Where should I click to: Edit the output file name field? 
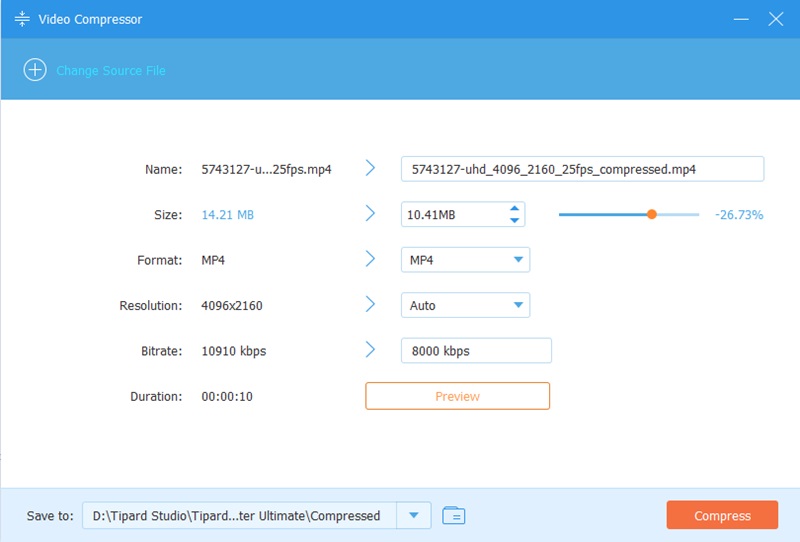(582, 169)
